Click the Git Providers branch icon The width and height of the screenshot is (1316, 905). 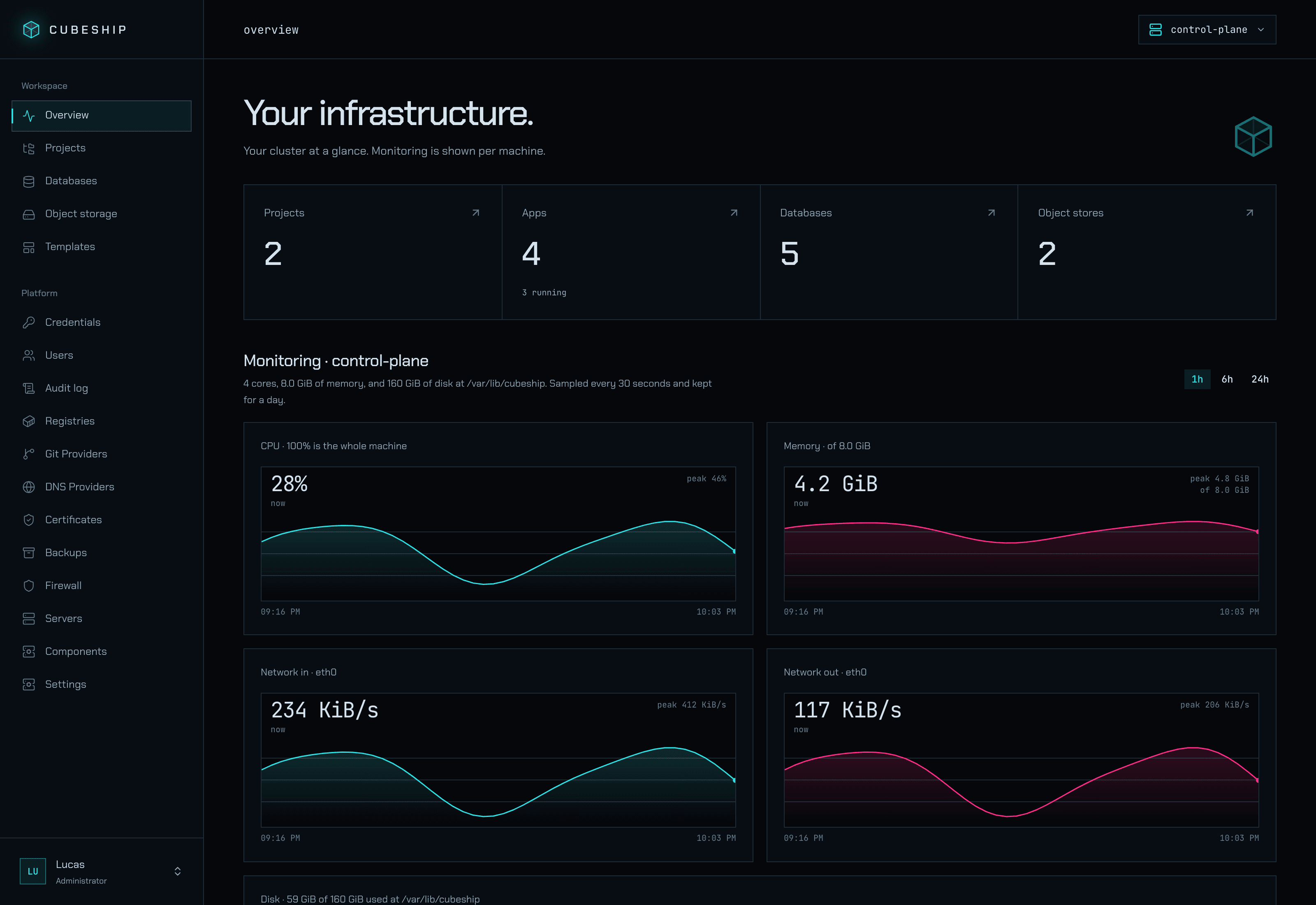click(29, 454)
